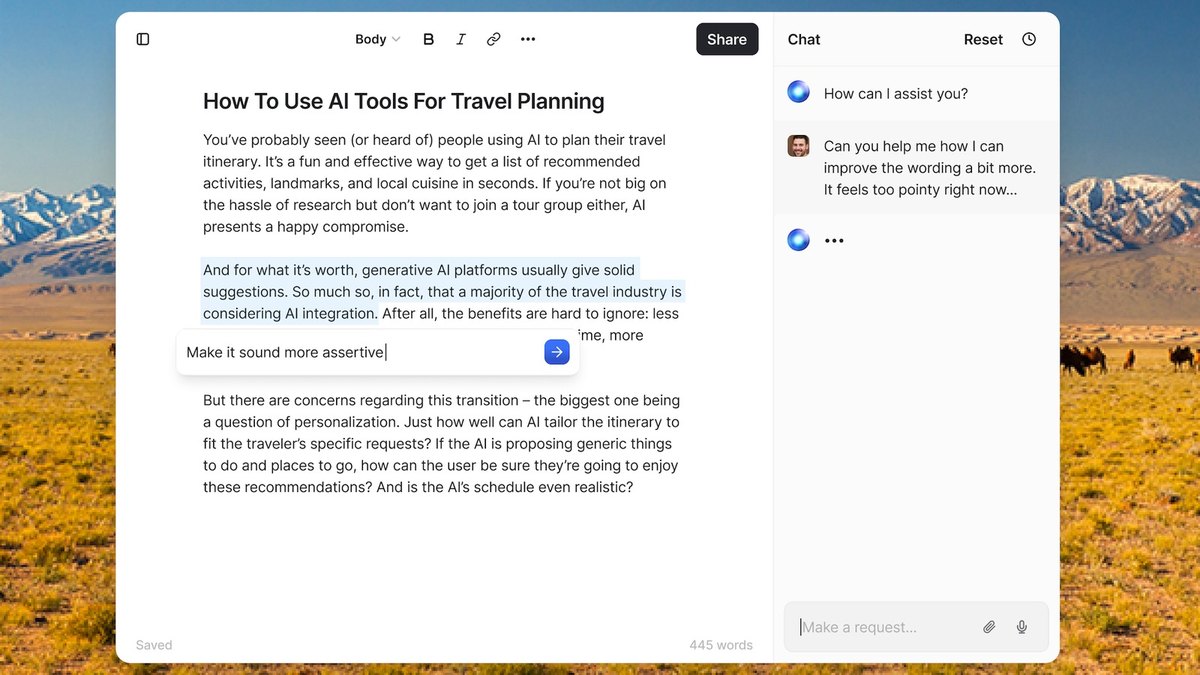Image resolution: width=1200 pixels, height=675 pixels.
Task: Toggle the sidebar panel icon
Action: [x=143, y=39]
